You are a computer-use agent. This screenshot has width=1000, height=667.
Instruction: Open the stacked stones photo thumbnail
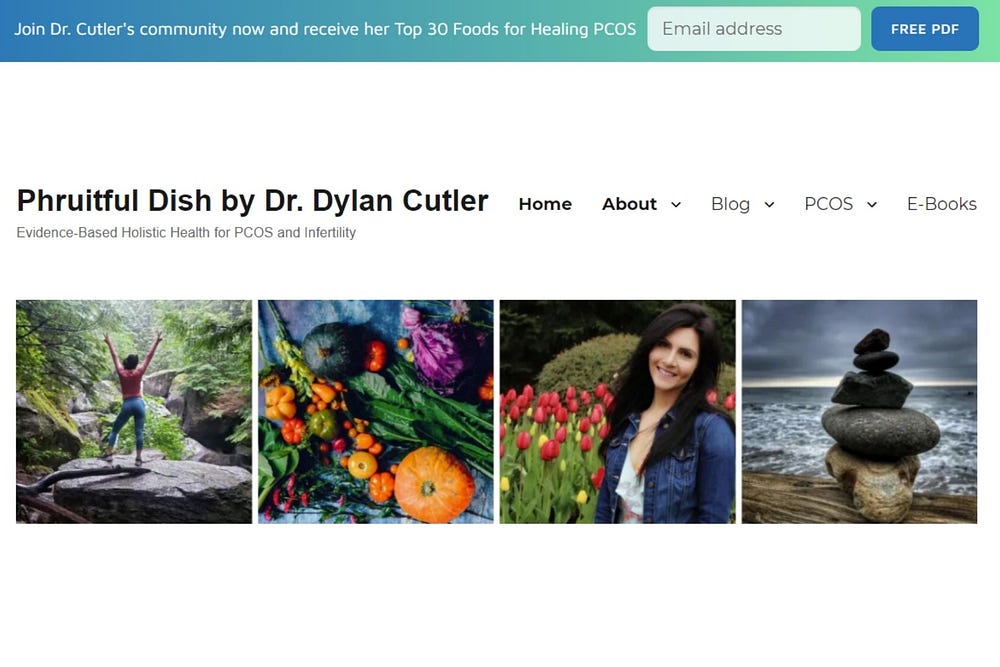pos(859,412)
